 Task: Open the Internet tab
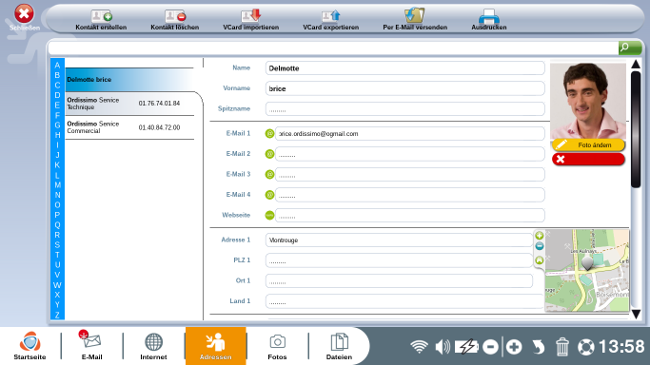(x=153, y=346)
